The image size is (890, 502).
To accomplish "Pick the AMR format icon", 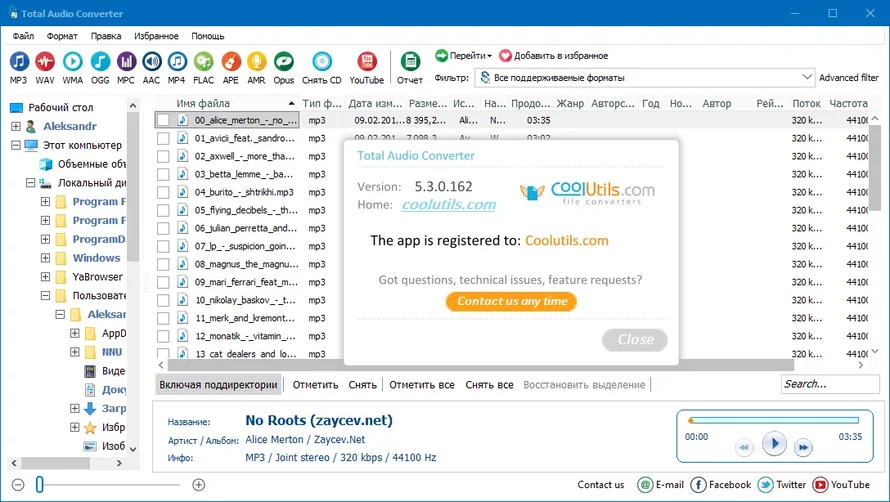I will (x=256, y=61).
